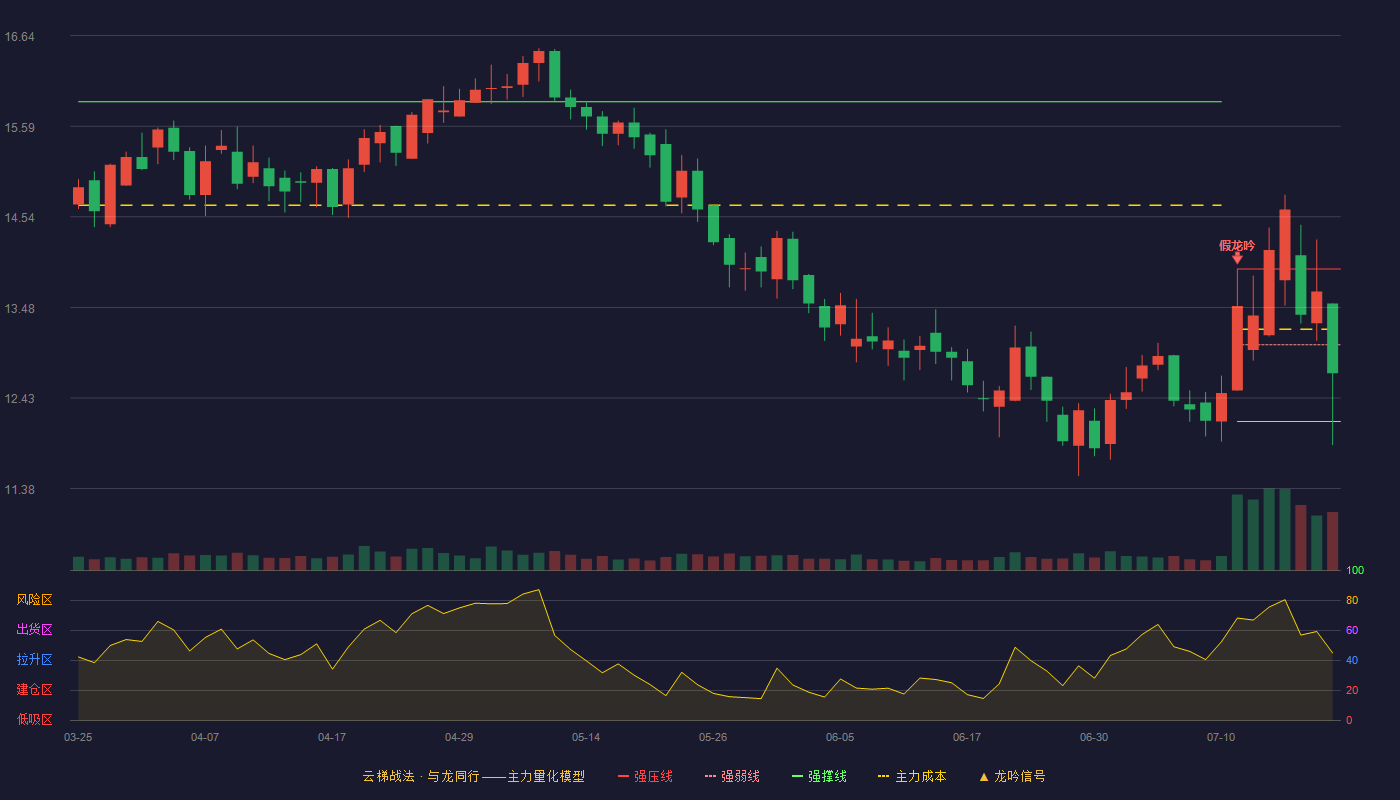Click the 06-30 date label
Image resolution: width=1400 pixels, height=800 pixels.
(x=1094, y=737)
